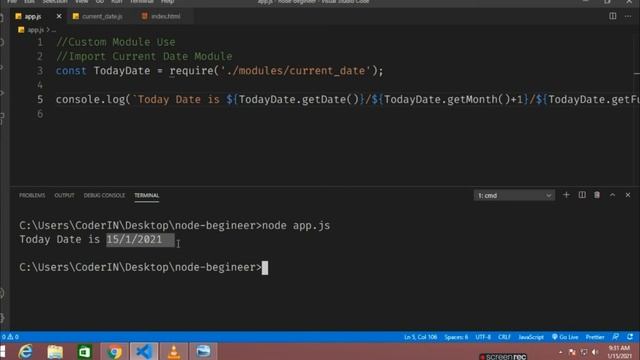Click the terminal prompt cursor
Viewport: 640px width, 360px height.
point(265,268)
